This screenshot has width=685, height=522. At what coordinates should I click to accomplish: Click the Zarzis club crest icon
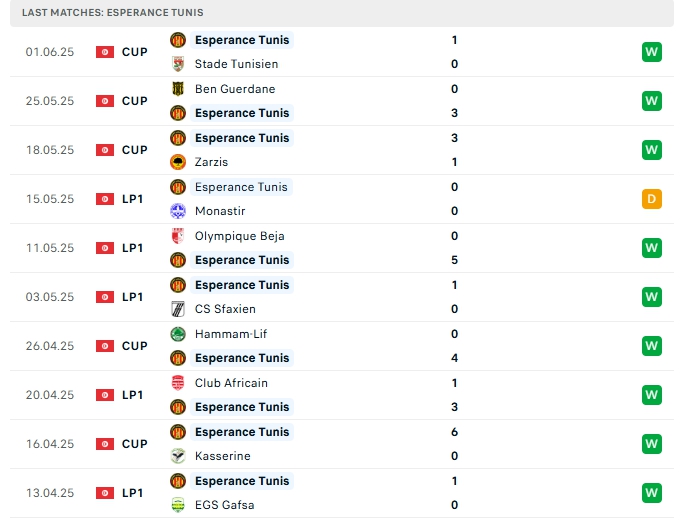178,162
